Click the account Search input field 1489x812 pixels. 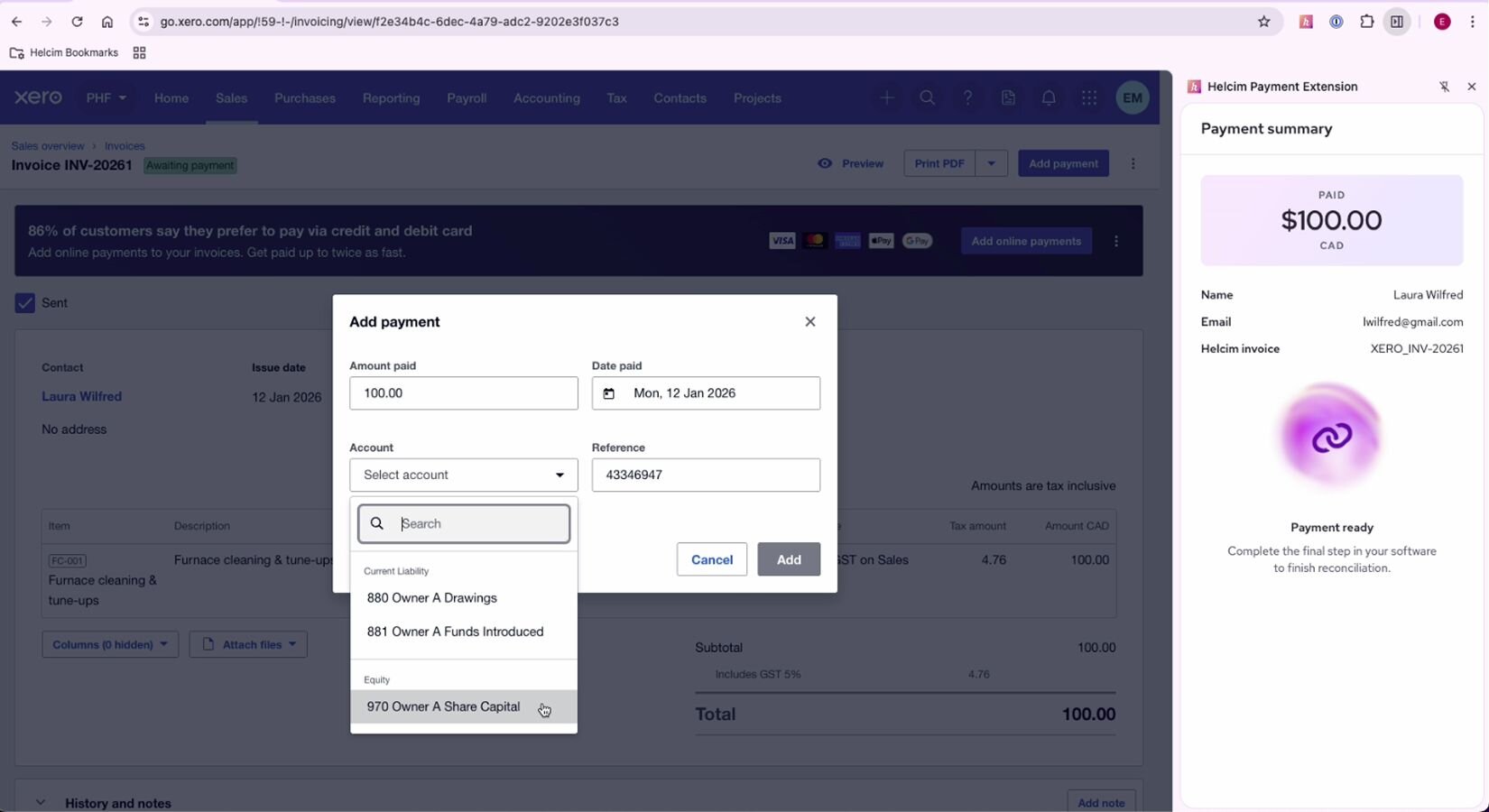[x=478, y=524]
